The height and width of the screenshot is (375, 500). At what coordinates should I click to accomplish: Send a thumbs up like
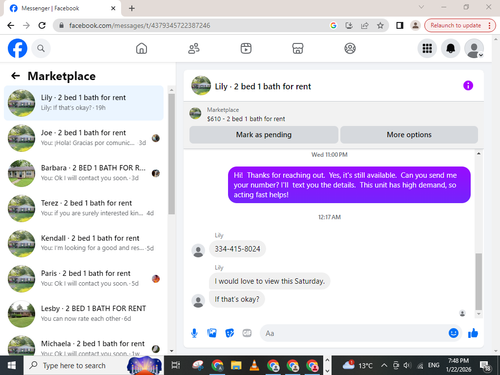[473, 333]
